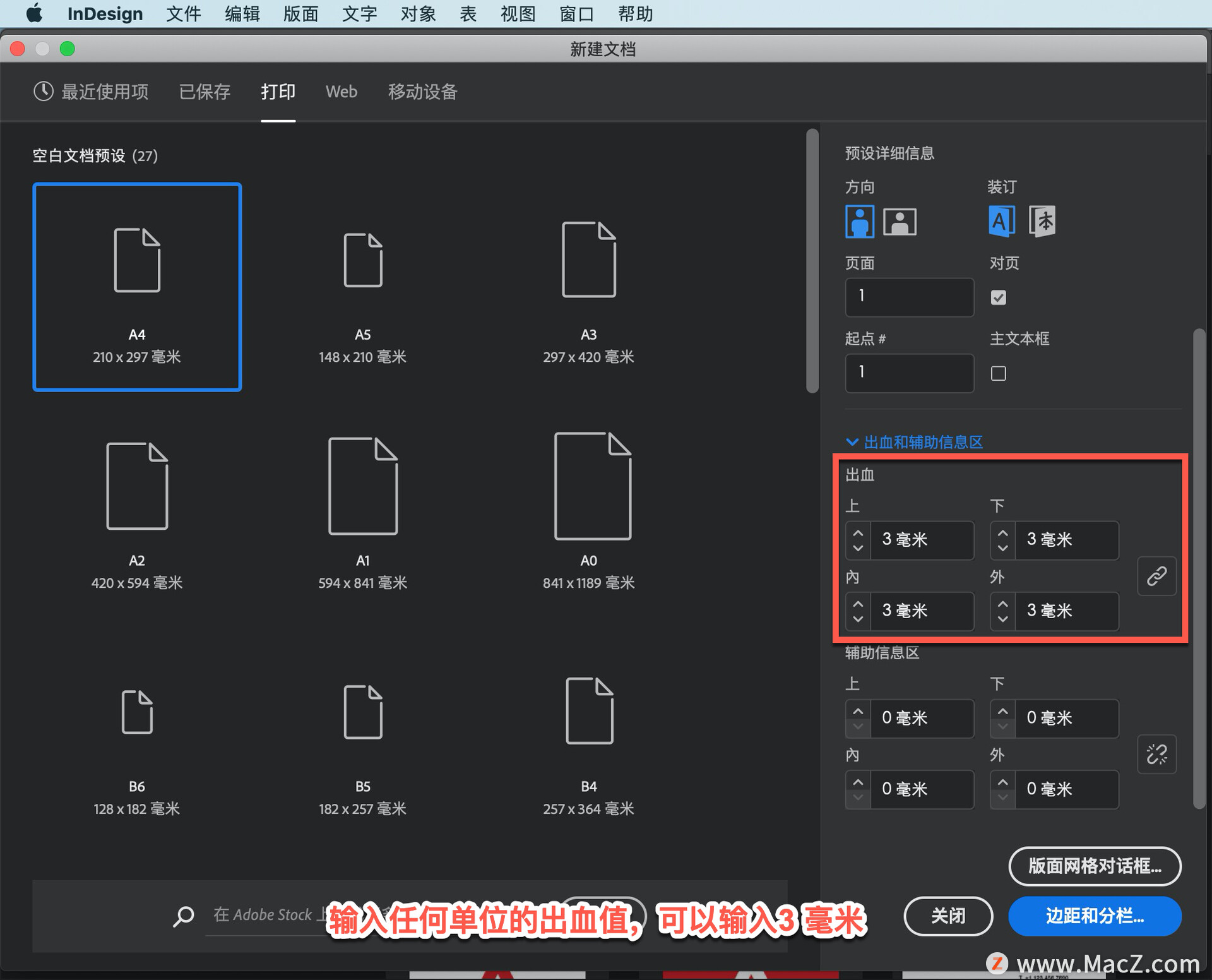This screenshot has width=1212, height=980.
Task: Decrease bleed 上 value with down arrow
Action: coord(858,548)
